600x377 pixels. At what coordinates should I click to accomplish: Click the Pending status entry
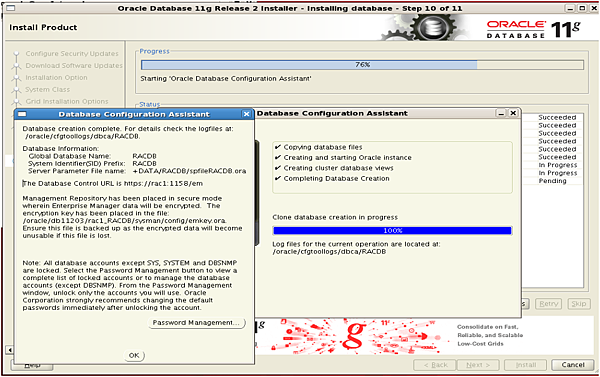(x=552, y=181)
